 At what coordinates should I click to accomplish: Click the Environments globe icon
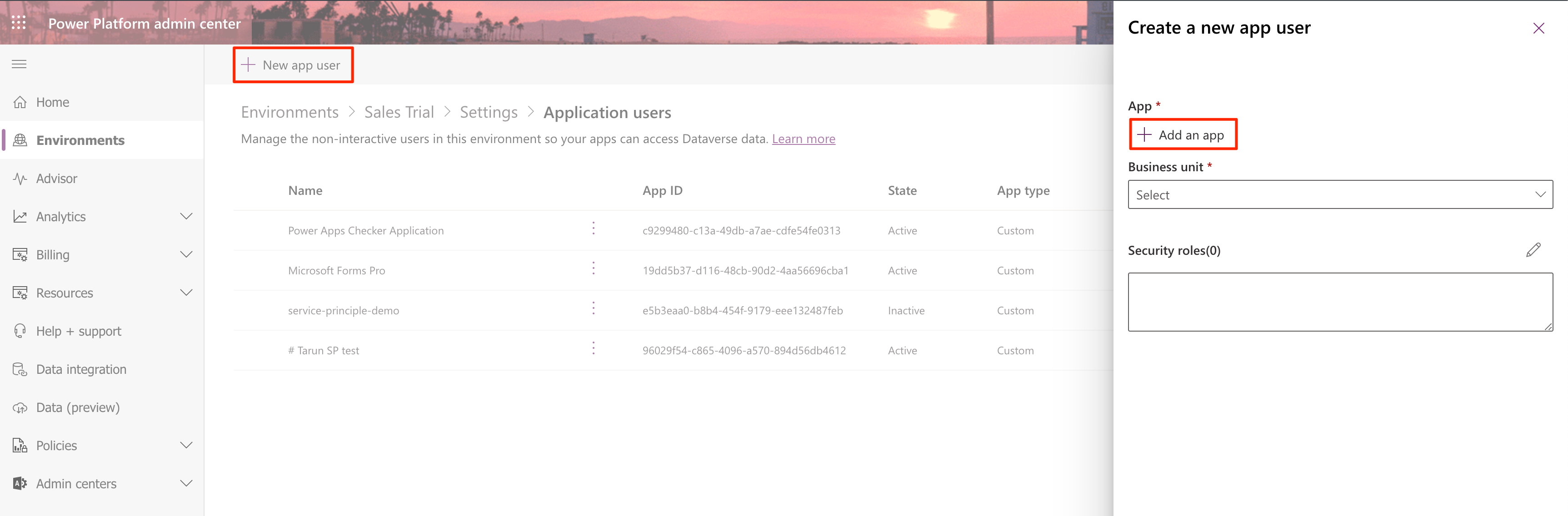pos(20,140)
